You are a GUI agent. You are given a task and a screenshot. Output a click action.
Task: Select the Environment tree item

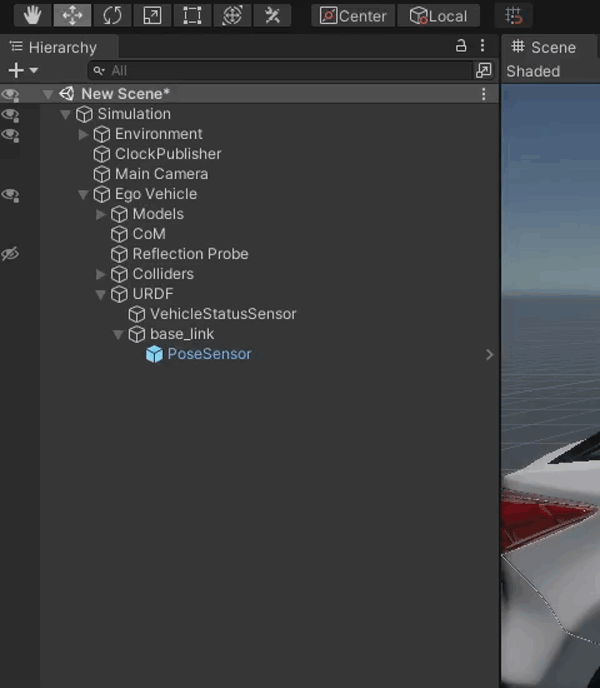pos(158,134)
